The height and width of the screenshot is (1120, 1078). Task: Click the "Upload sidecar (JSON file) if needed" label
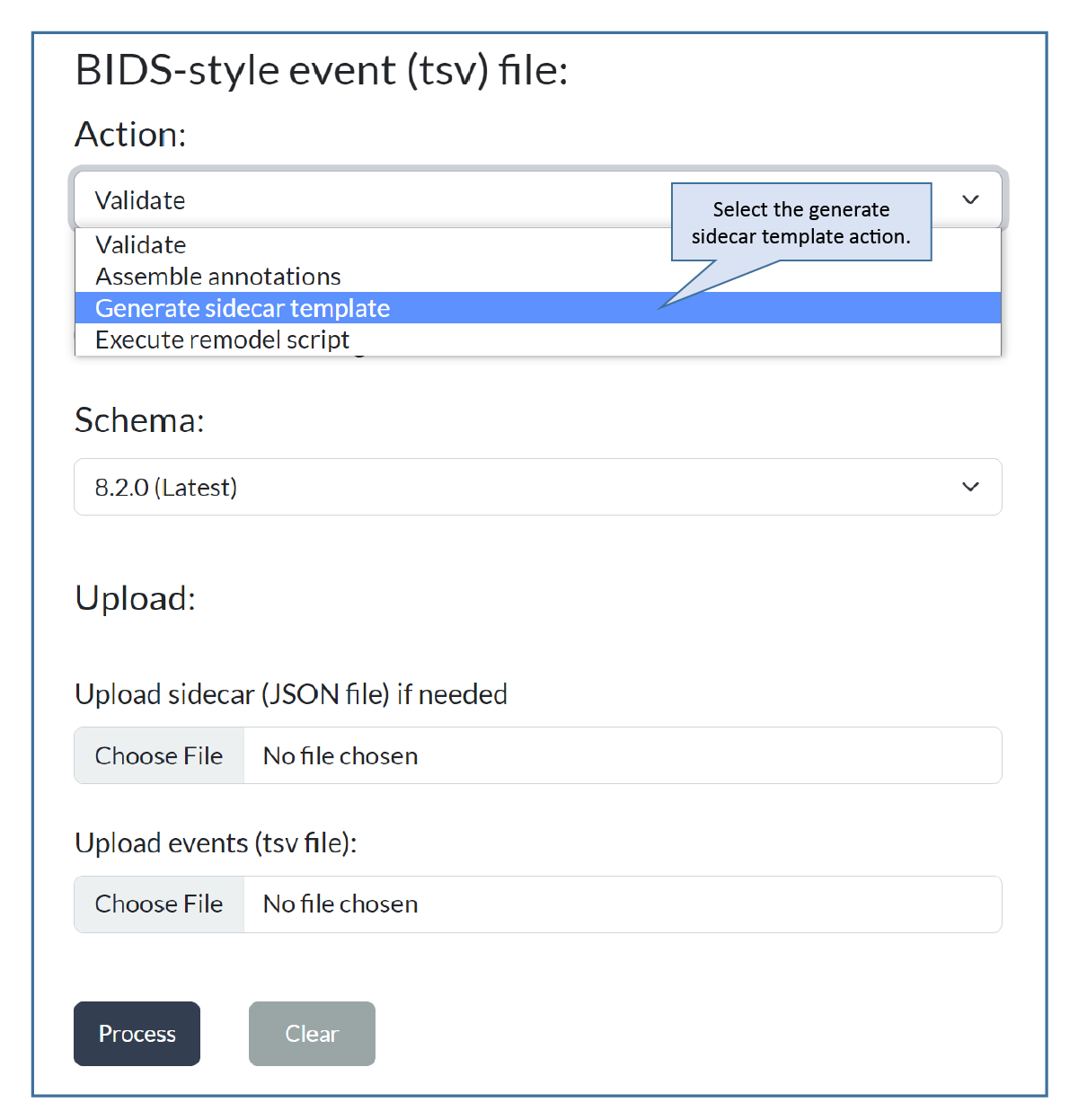tap(291, 694)
